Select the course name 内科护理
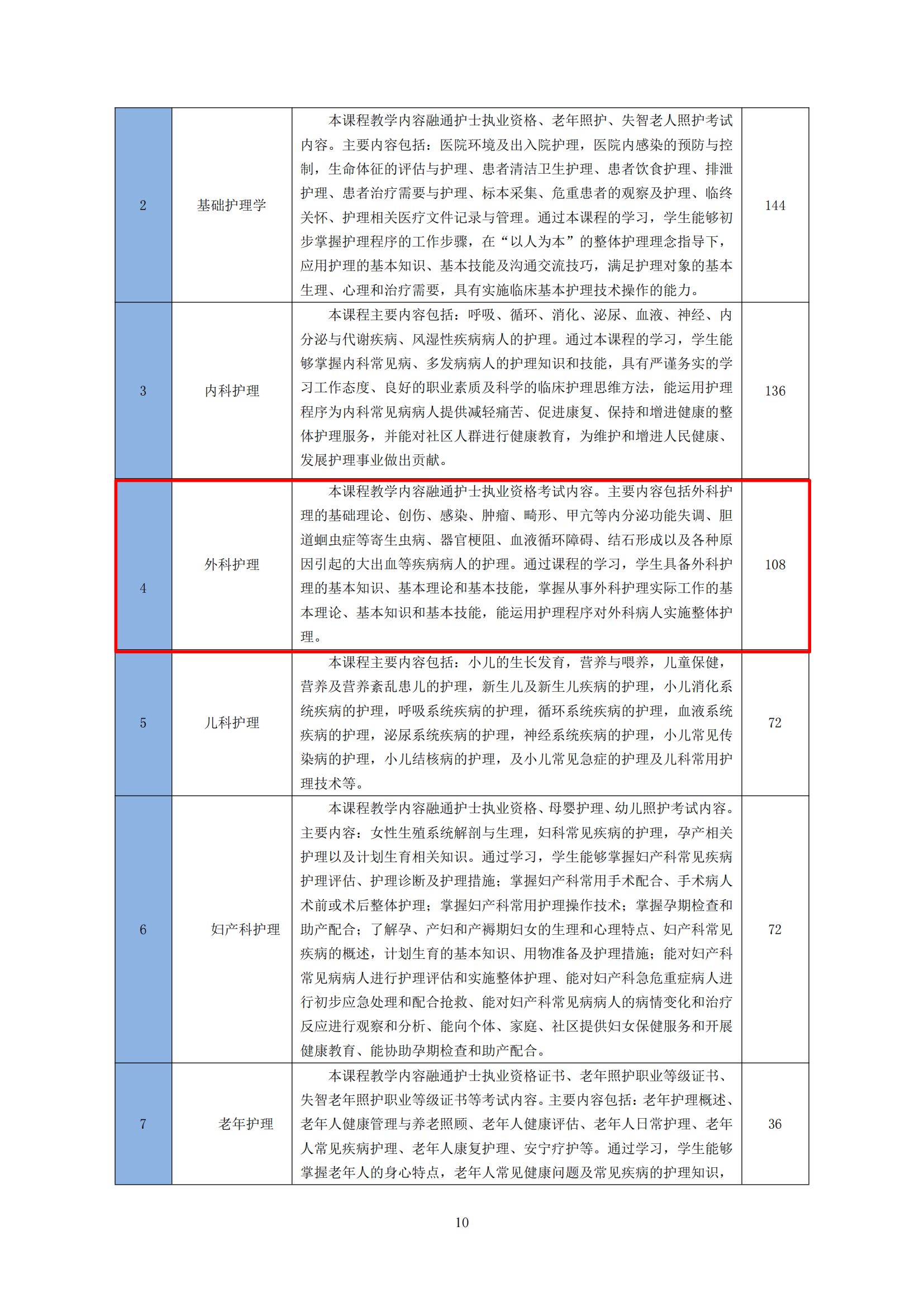The image size is (924, 1307). 232,391
